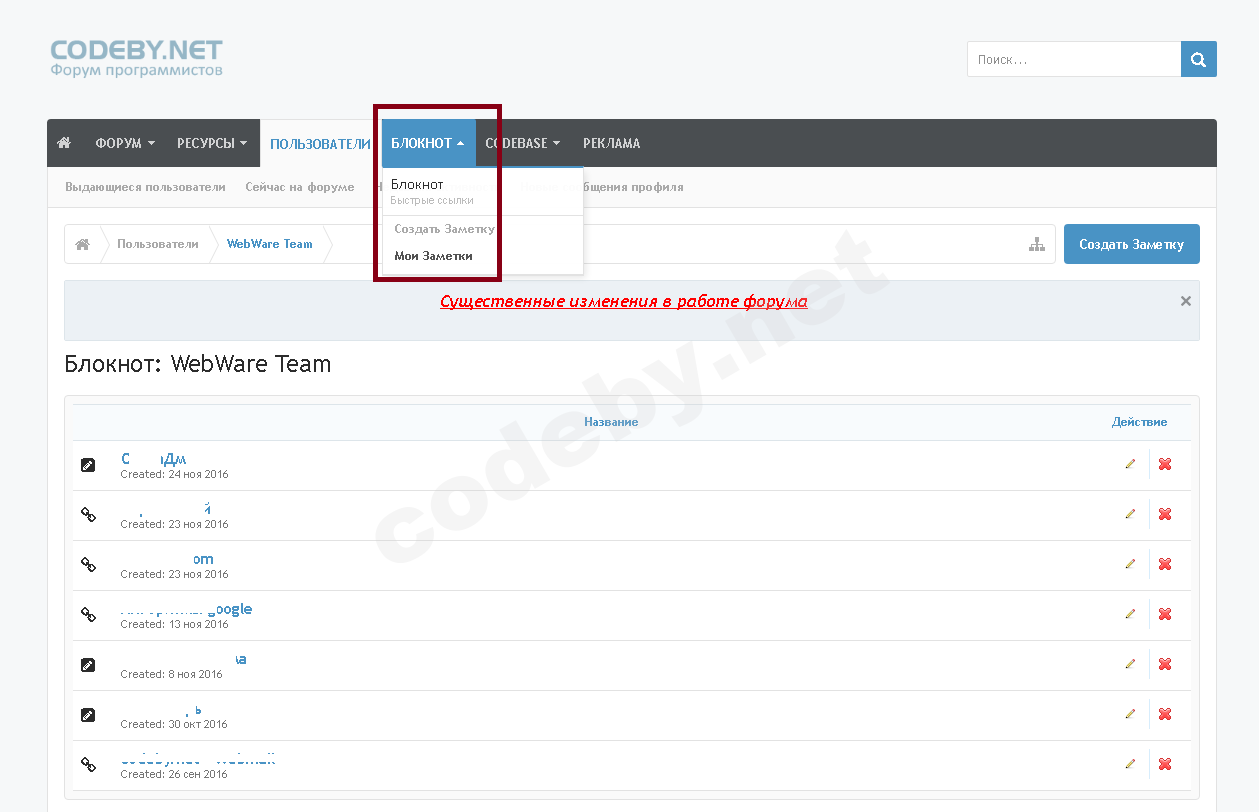The image size is (1259, 812).
Task: Click the note icon in 24 ноя 2016 row
Action: click(x=88, y=465)
